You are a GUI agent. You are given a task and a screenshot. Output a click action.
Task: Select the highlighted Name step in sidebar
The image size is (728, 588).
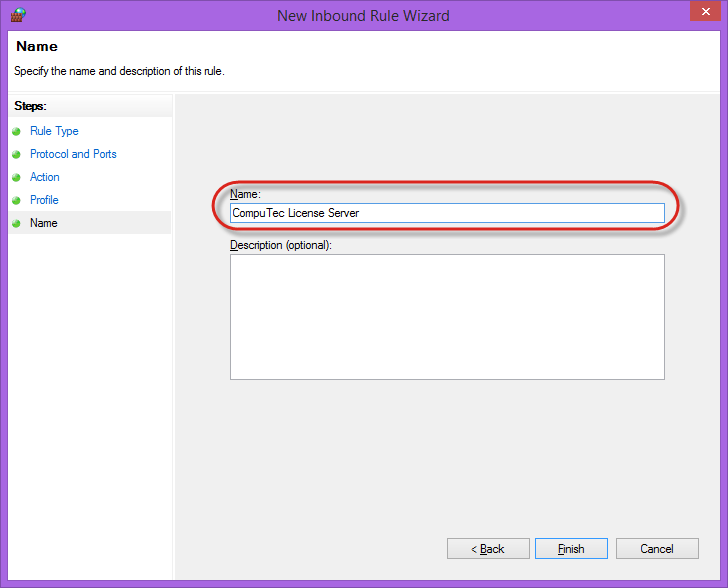click(44, 223)
